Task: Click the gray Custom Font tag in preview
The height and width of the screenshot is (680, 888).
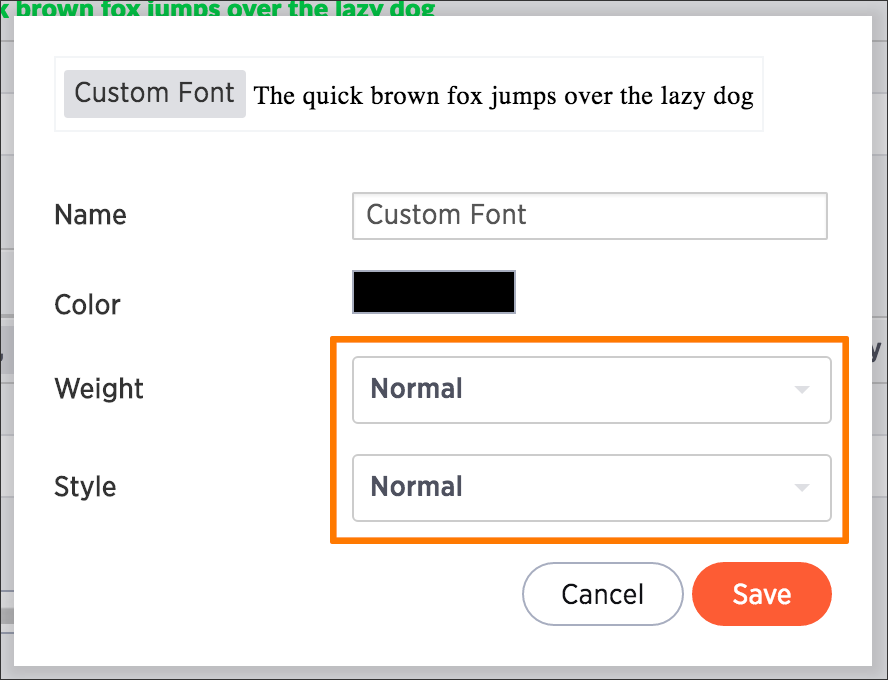Action: pyautogui.click(x=155, y=94)
